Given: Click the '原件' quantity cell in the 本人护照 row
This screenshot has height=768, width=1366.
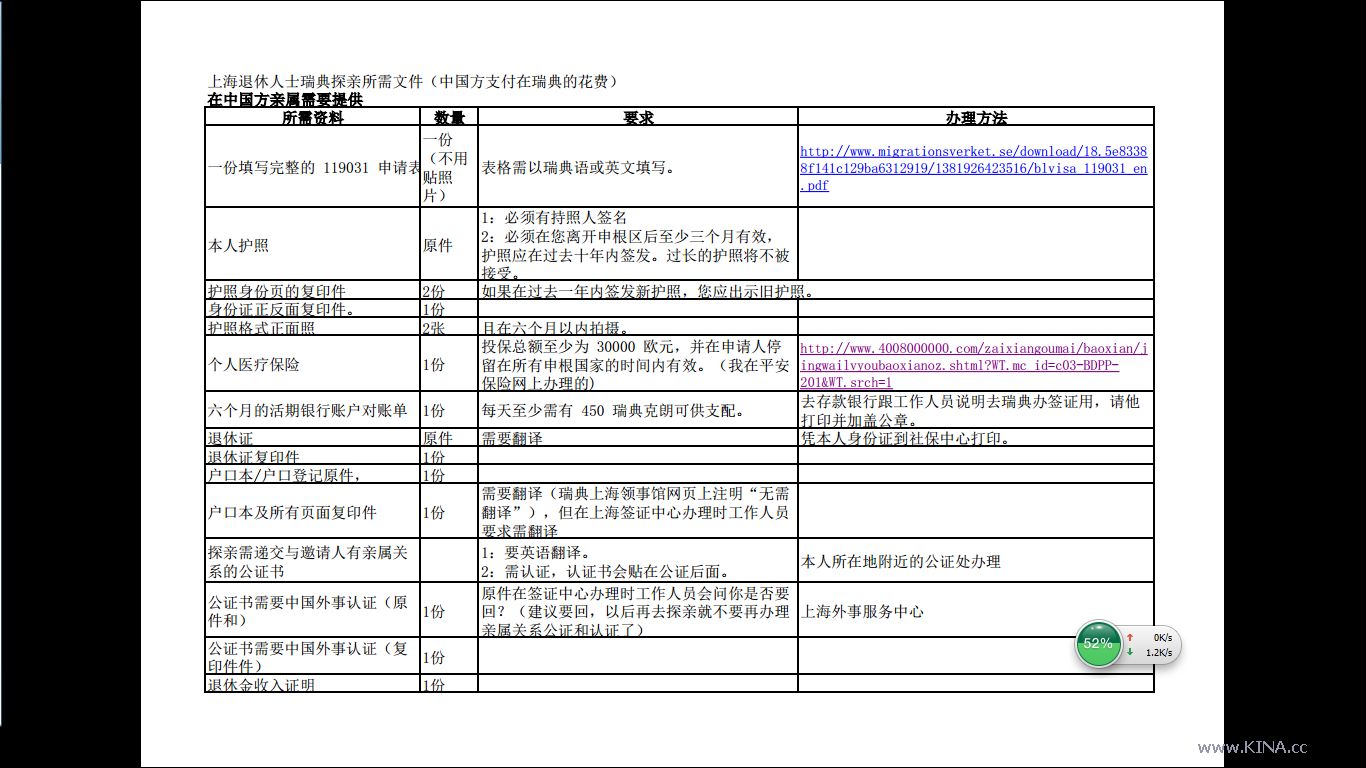Looking at the screenshot, I should click(449, 245).
